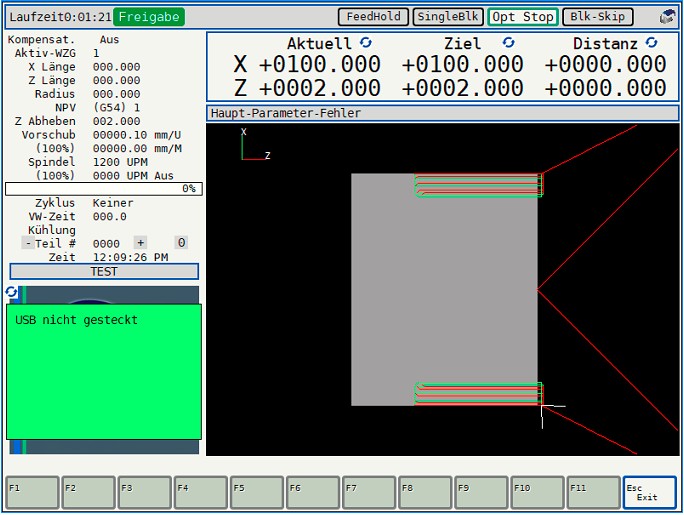This screenshot has height=515, width=684.
Task: Toggle Blk-Skip mode
Action: 598,17
